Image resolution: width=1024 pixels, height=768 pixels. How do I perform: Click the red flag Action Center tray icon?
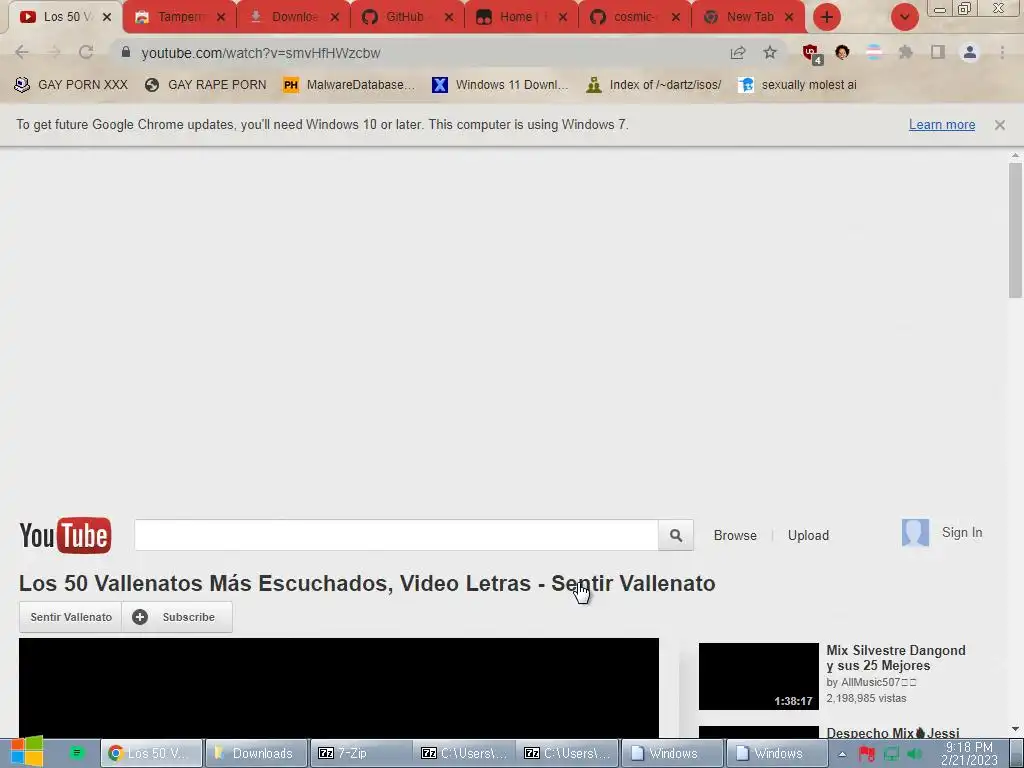[x=867, y=754]
